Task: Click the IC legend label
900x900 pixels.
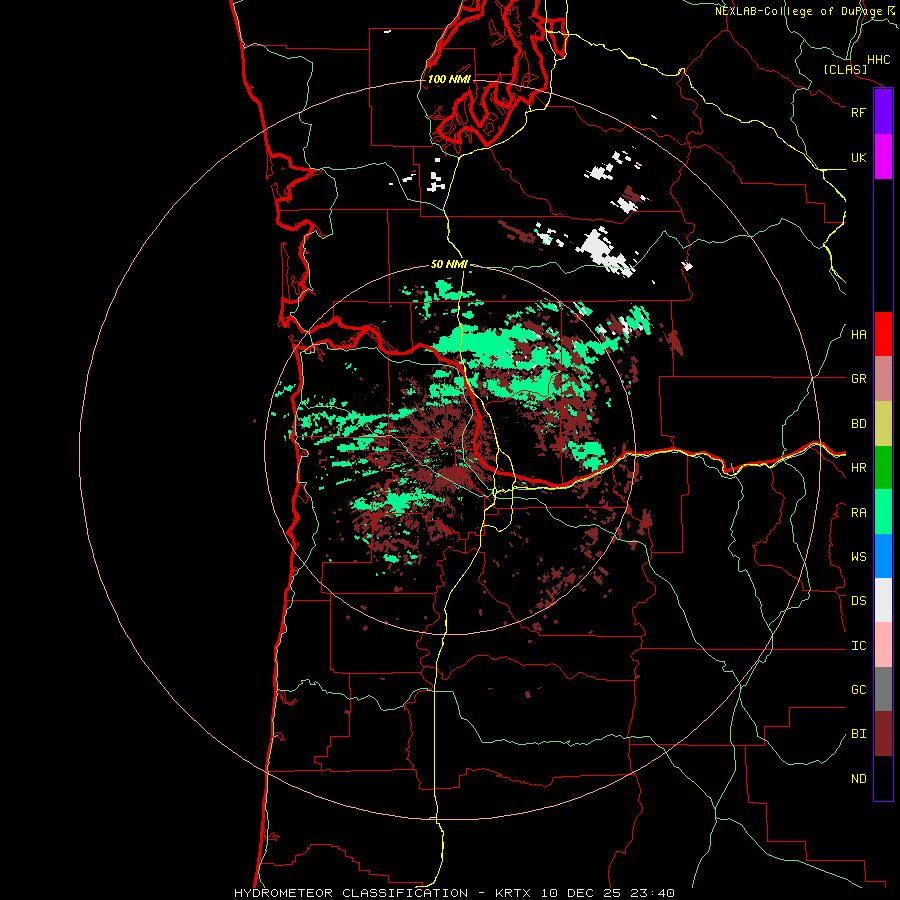Action: point(858,646)
